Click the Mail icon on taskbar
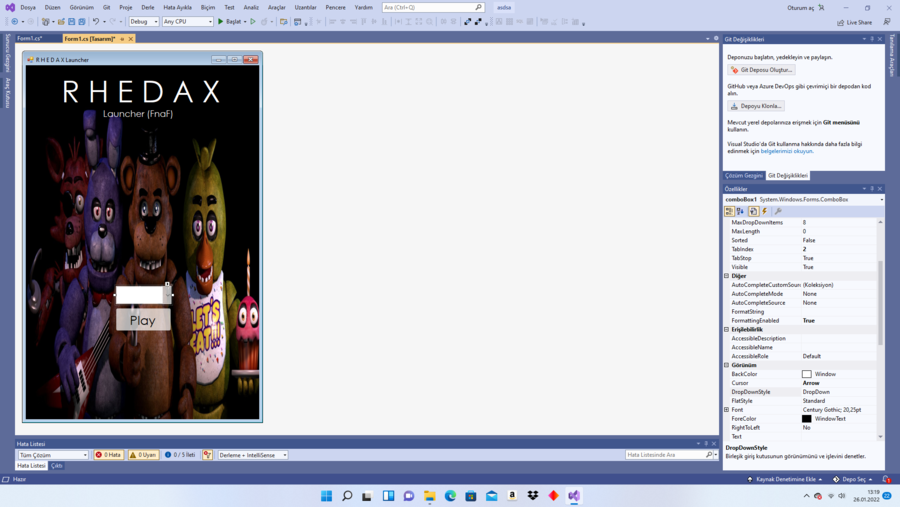This screenshot has width=900, height=507. pos(492,496)
